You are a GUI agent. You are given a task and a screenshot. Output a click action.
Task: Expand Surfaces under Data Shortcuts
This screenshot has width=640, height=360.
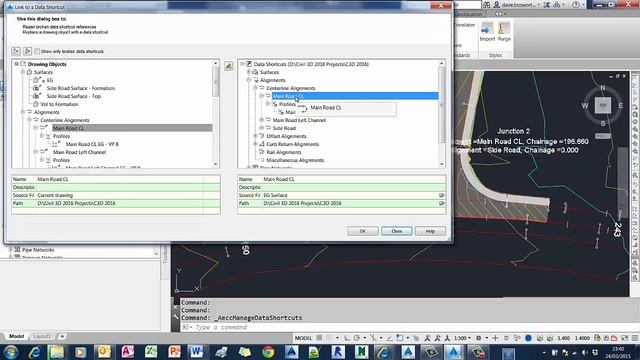click(x=249, y=72)
